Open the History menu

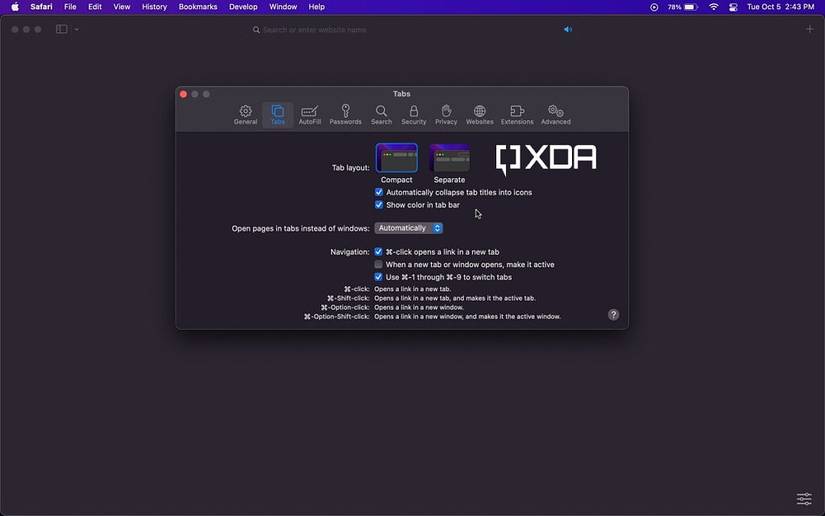[x=154, y=7]
